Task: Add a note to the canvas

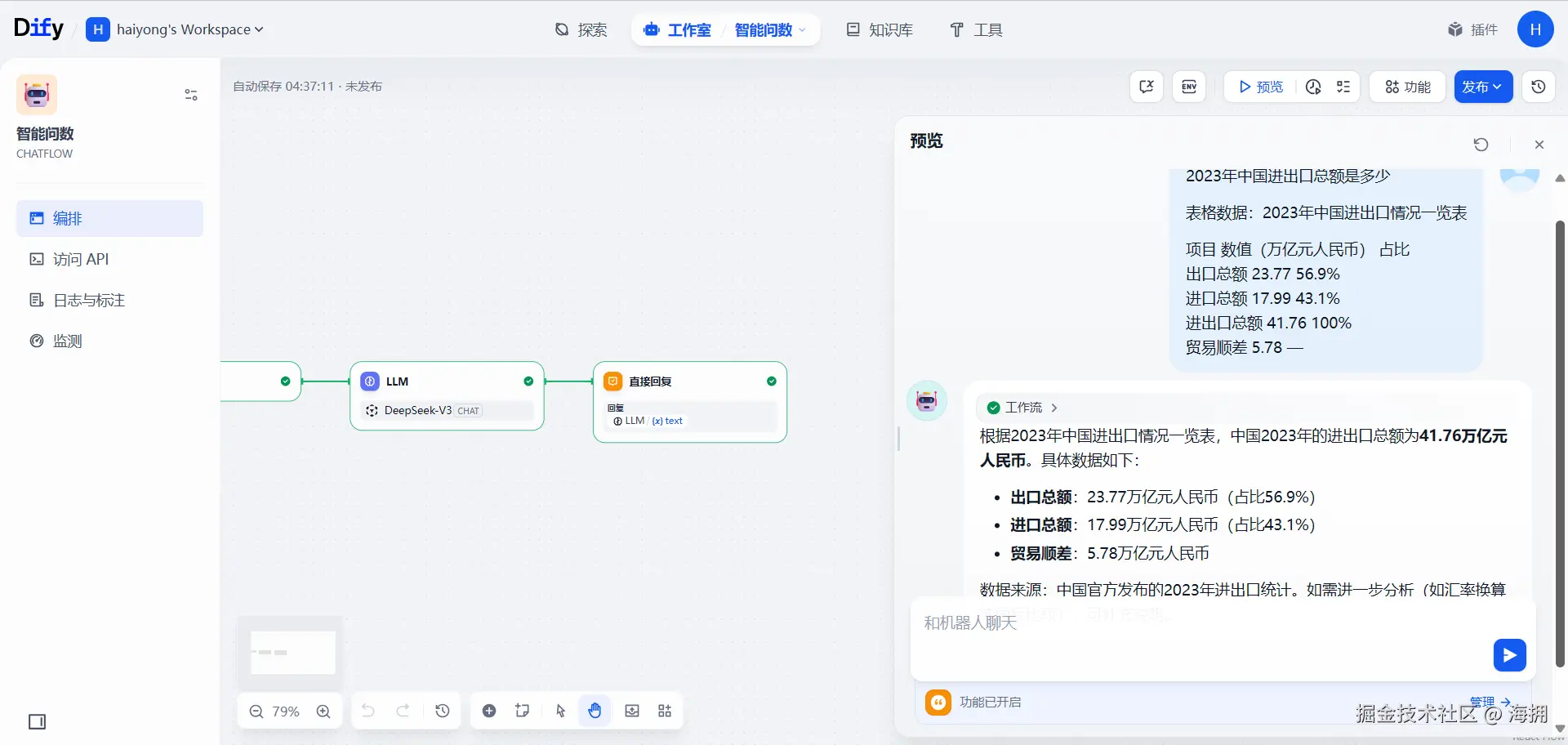Action: pos(523,711)
